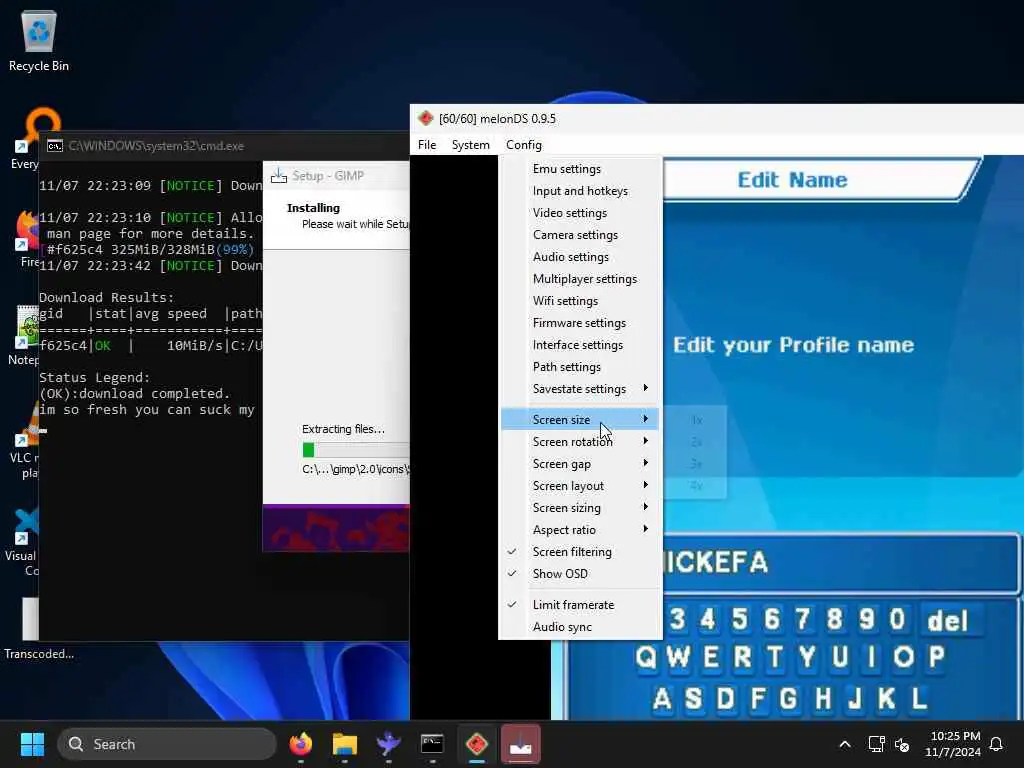Open Wifi settings
Viewport: 1024px width, 768px height.
580,301
